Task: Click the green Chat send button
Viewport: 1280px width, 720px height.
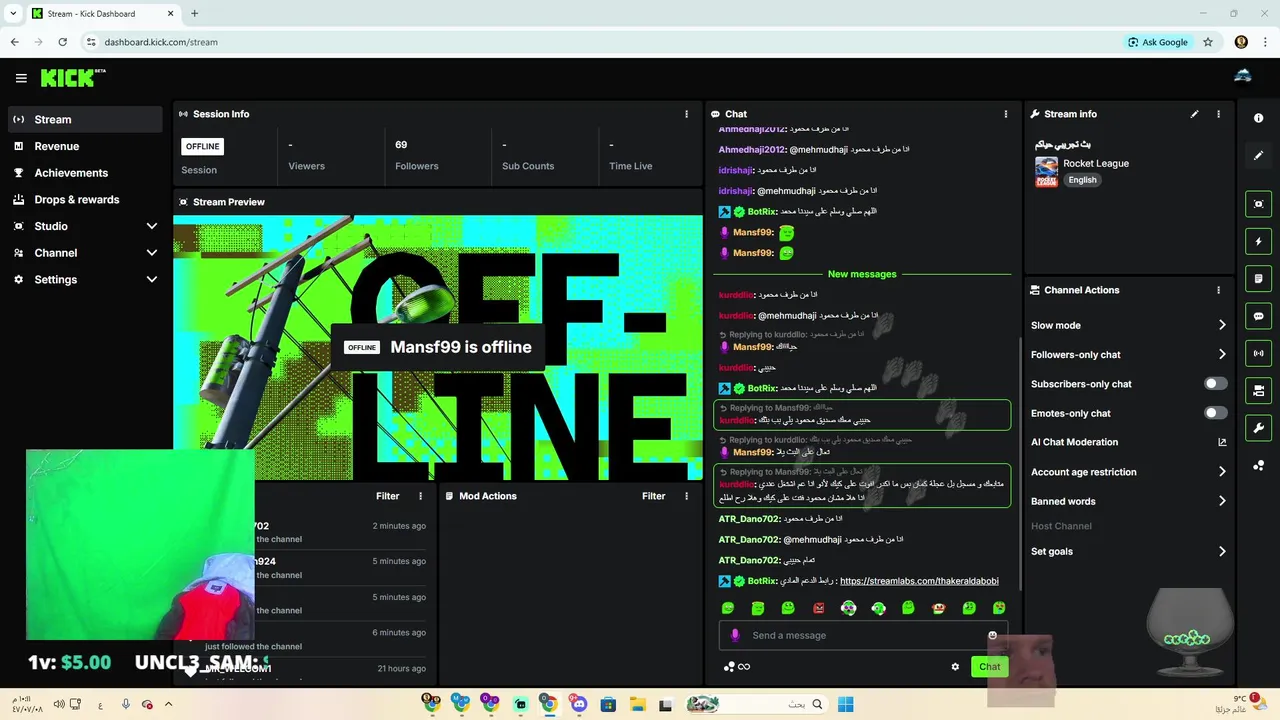Action: point(989,667)
